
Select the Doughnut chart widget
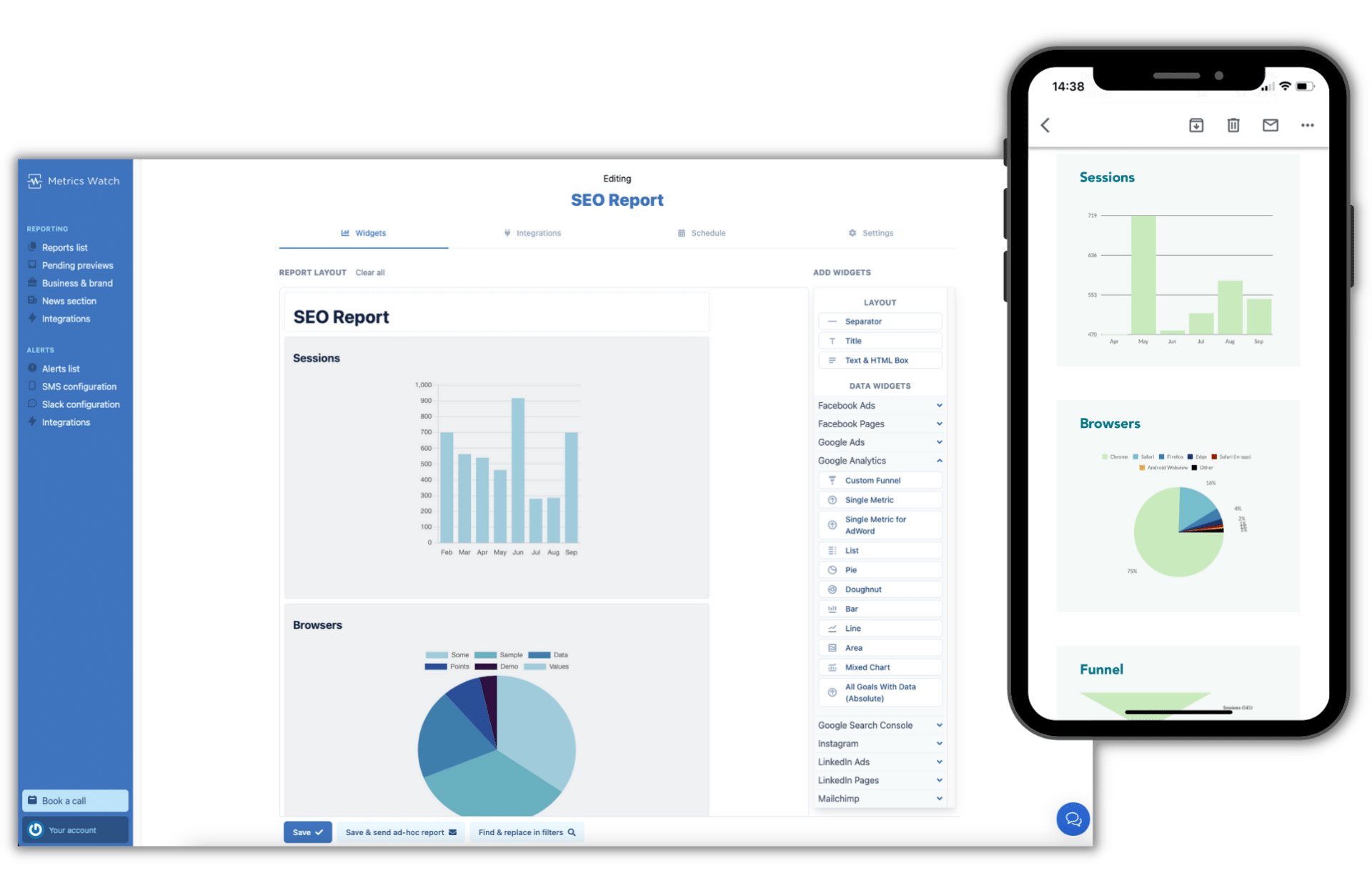coord(878,588)
